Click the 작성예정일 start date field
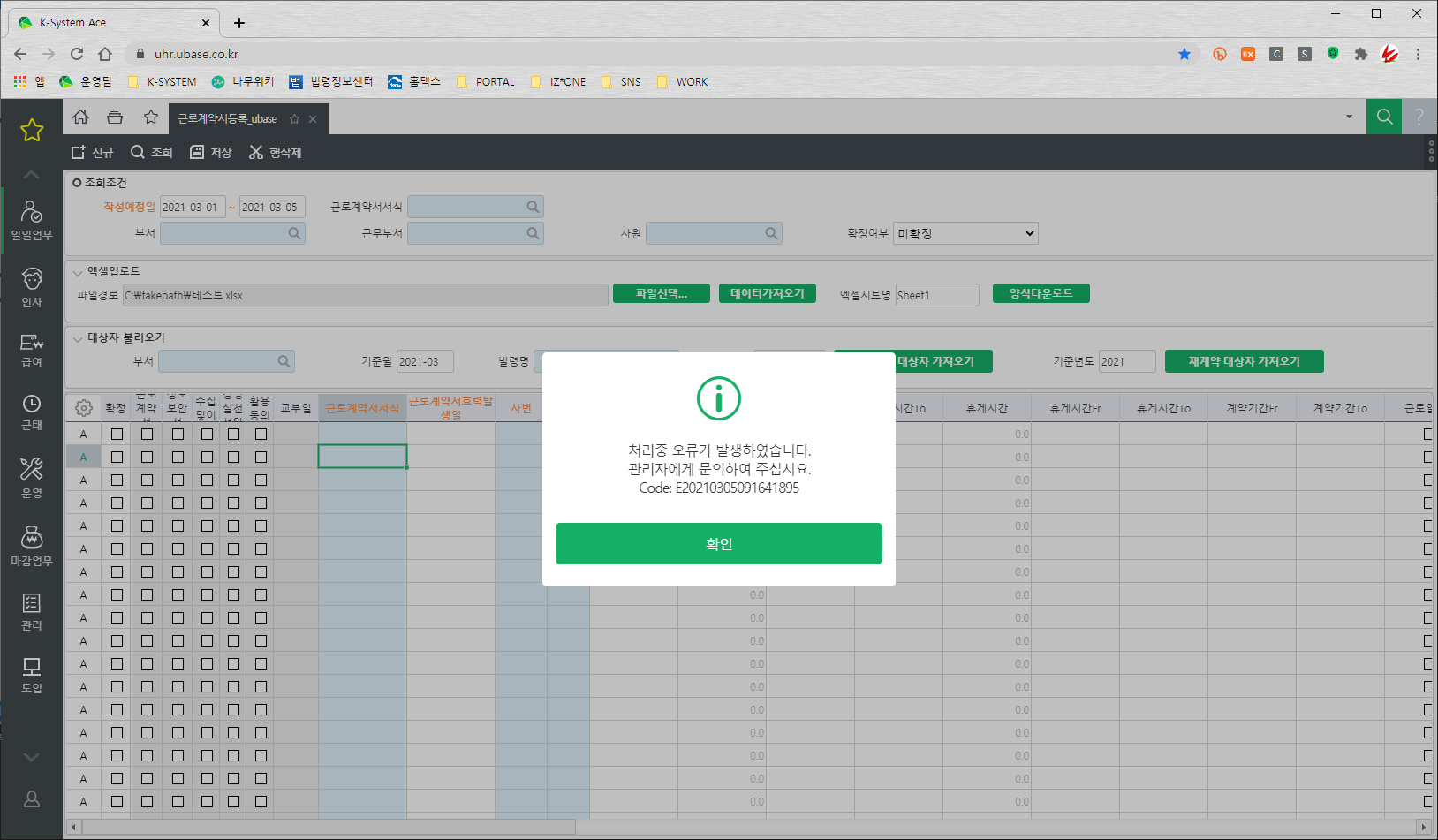Screen dimensions: 1438x840 coord(193,207)
